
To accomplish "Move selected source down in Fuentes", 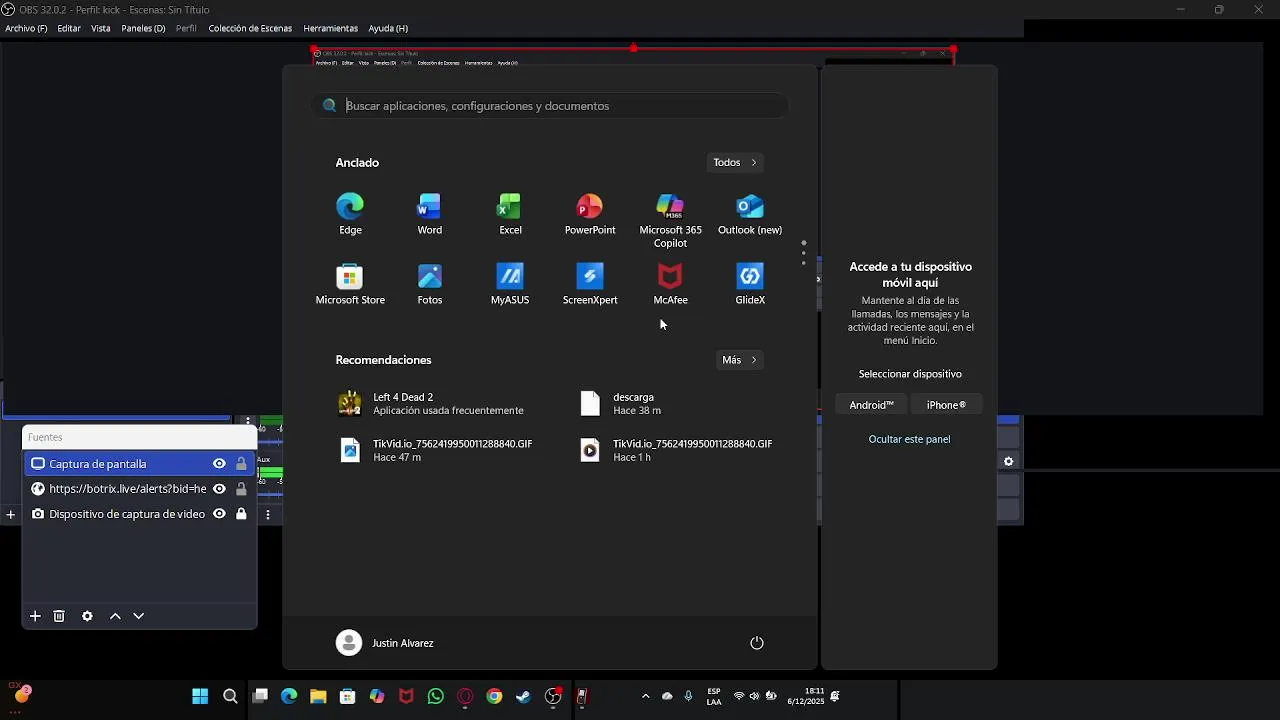I will 139,616.
